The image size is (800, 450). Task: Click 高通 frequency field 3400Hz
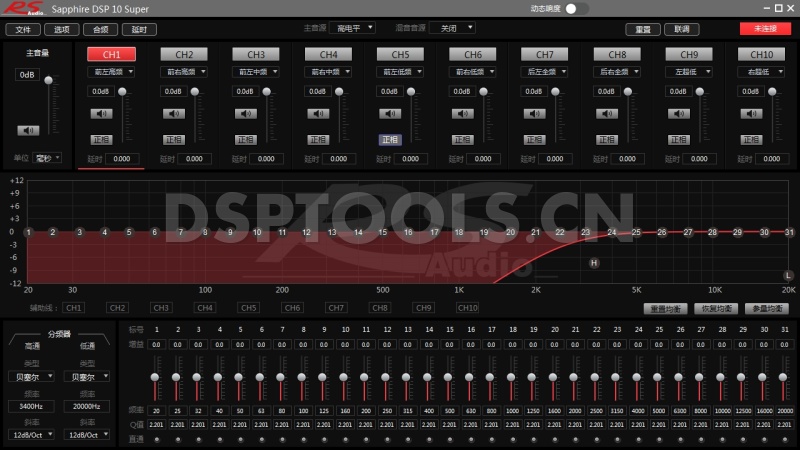(31, 406)
